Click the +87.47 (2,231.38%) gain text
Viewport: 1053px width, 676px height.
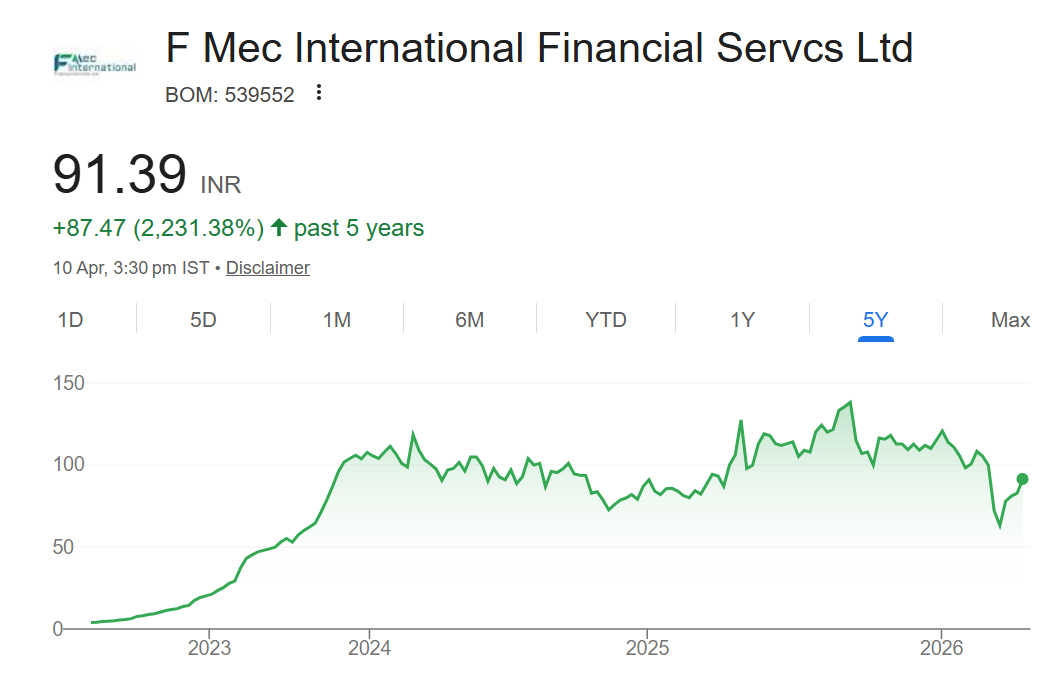tap(158, 228)
